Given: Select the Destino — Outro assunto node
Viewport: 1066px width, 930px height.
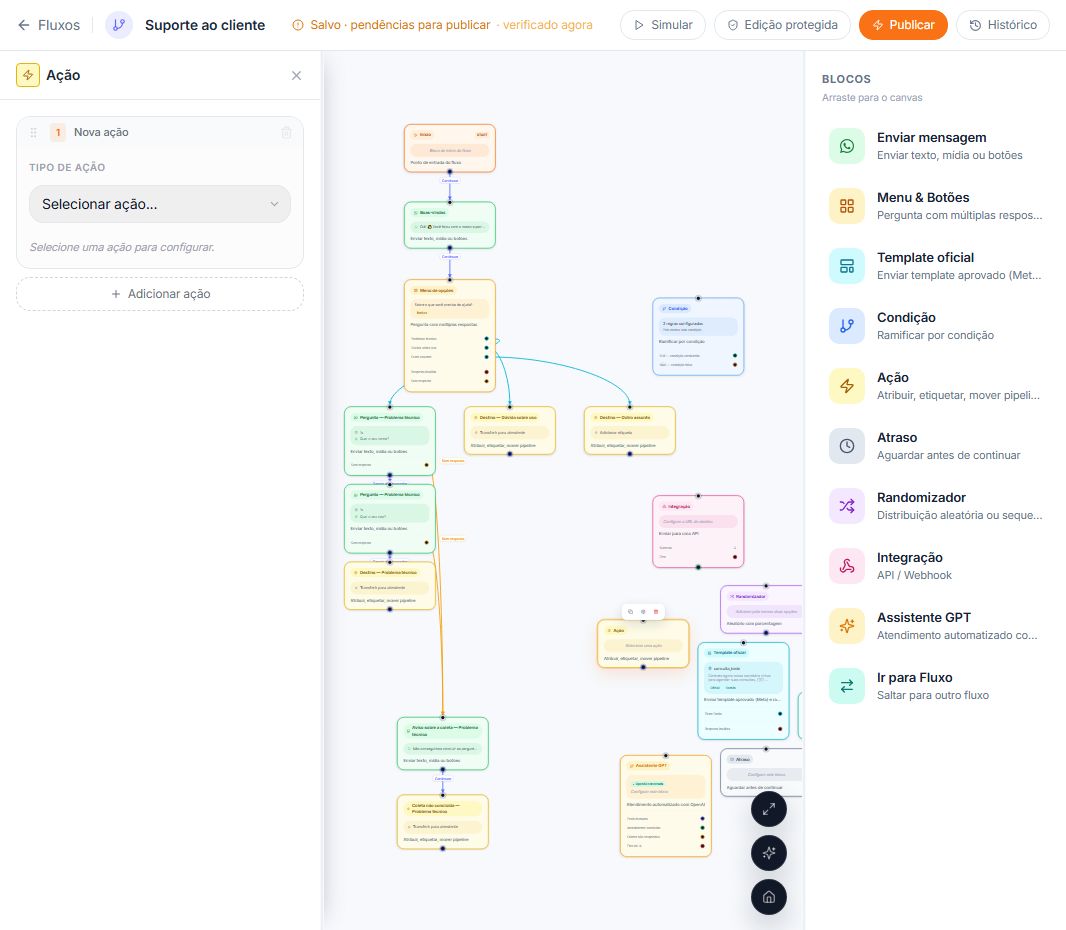Looking at the screenshot, I should 630,430.
